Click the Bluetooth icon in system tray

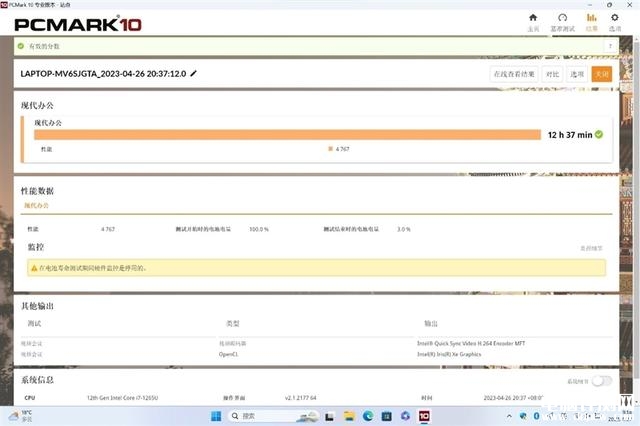click(x=536, y=416)
